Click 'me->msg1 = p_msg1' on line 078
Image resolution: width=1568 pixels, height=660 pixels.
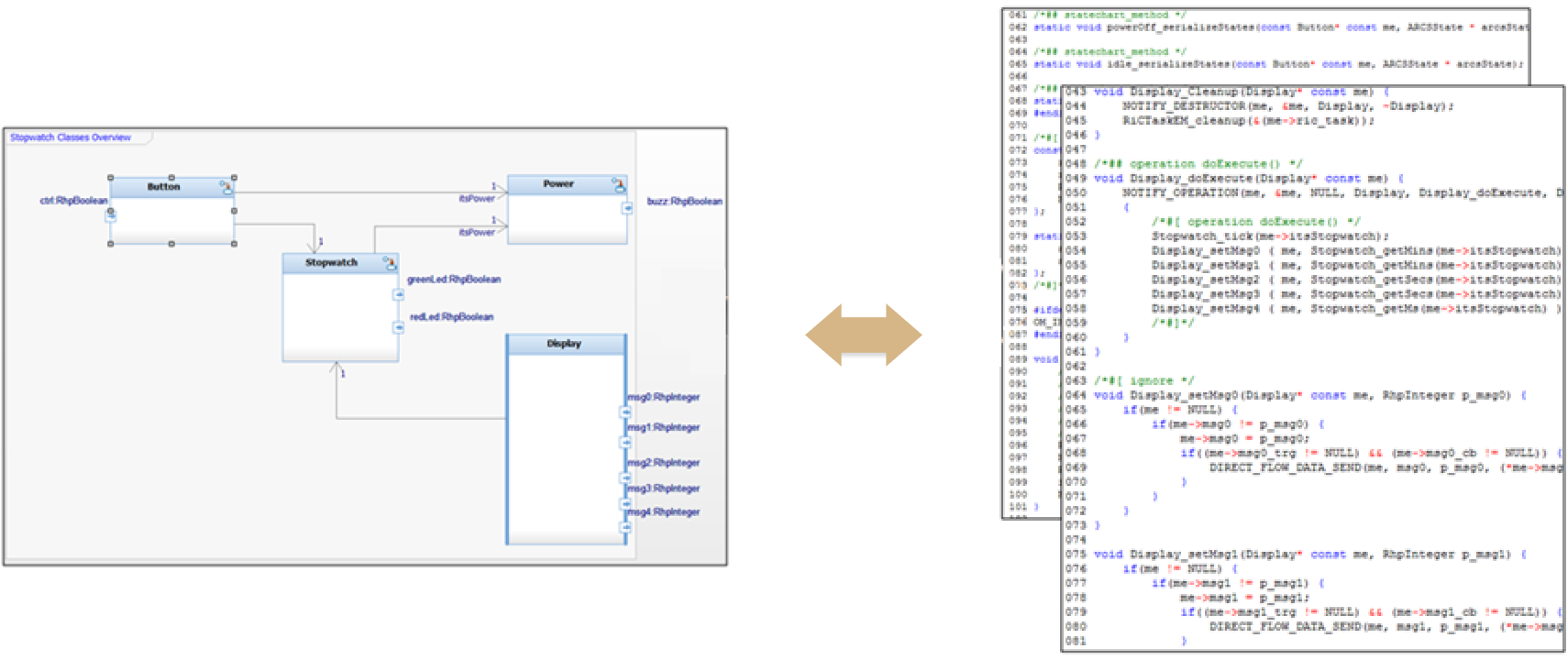(x=1245, y=598)
